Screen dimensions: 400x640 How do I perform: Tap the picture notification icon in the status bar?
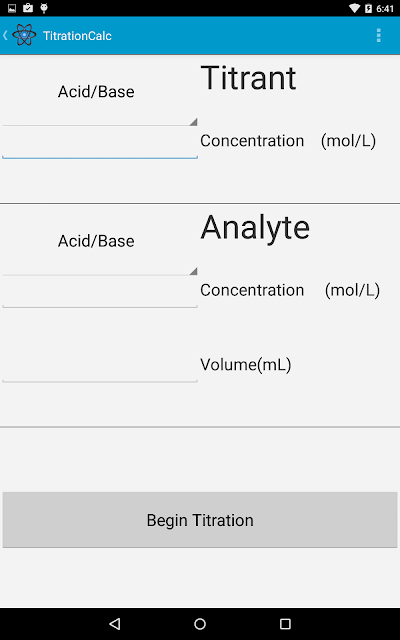click(x=12, y=8)
